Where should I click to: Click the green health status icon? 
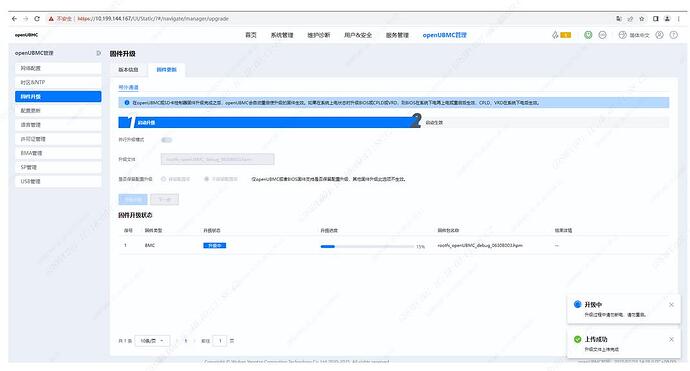tap(588, 35)
